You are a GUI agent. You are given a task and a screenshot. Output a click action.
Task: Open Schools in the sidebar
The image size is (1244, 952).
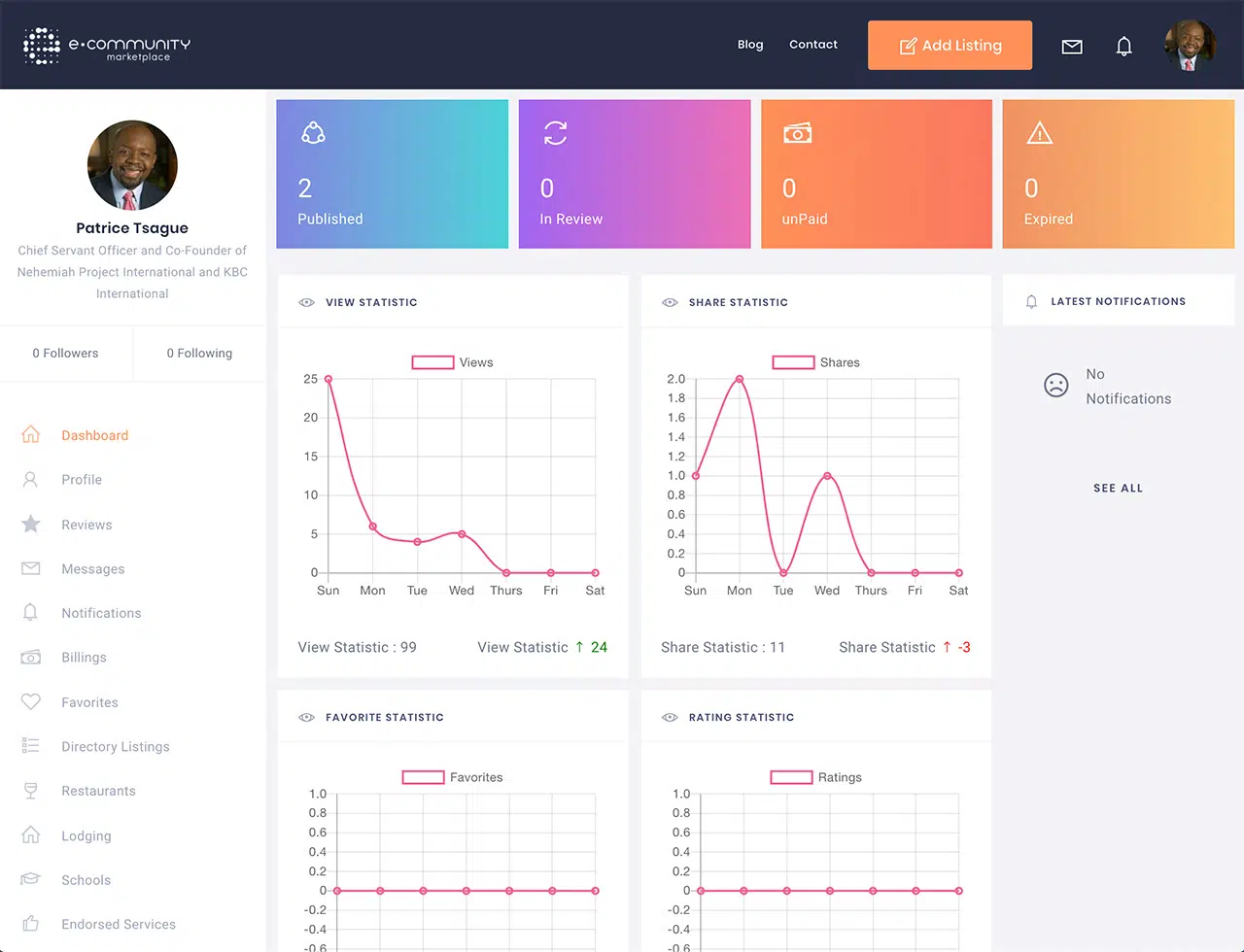pyautogui.click(x=86, y=880)
